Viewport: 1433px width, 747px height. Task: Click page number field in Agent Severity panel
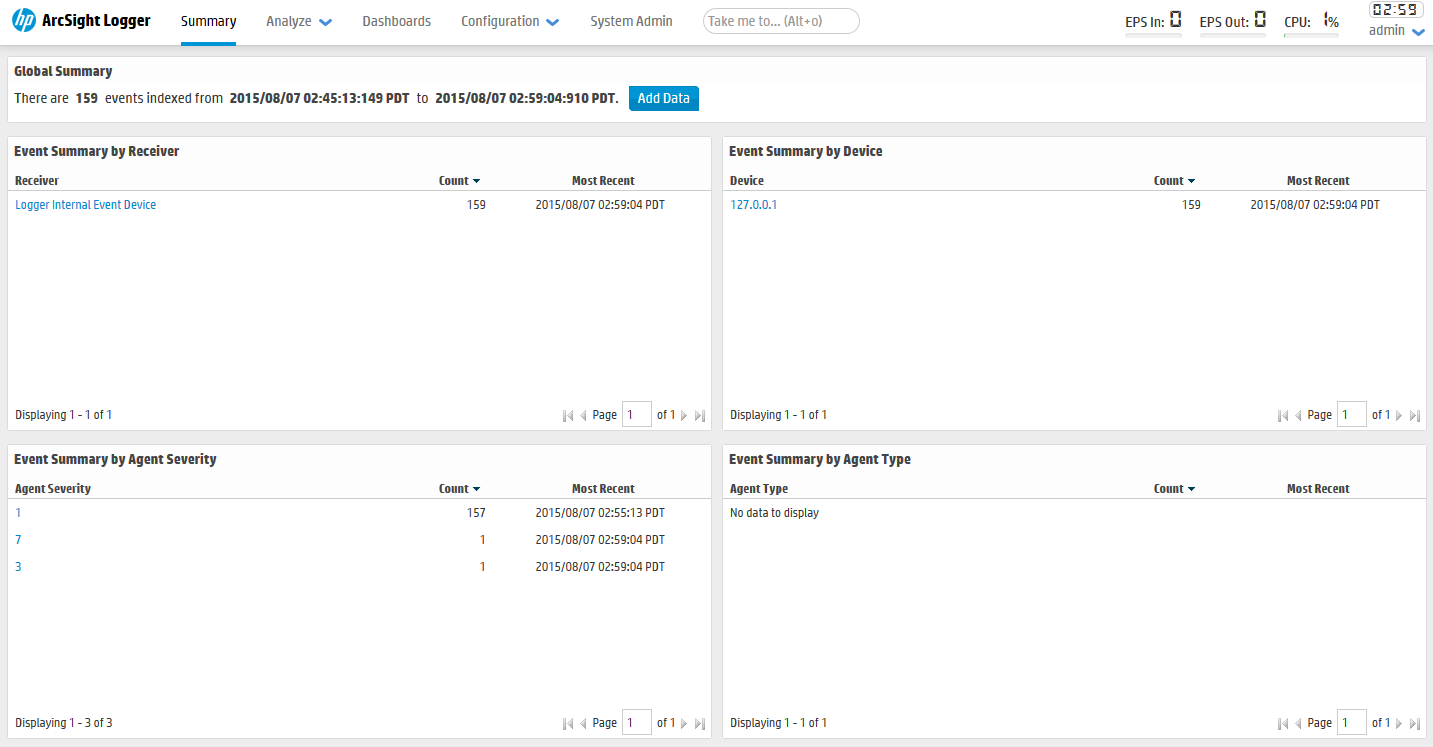(x=637, y=723)
